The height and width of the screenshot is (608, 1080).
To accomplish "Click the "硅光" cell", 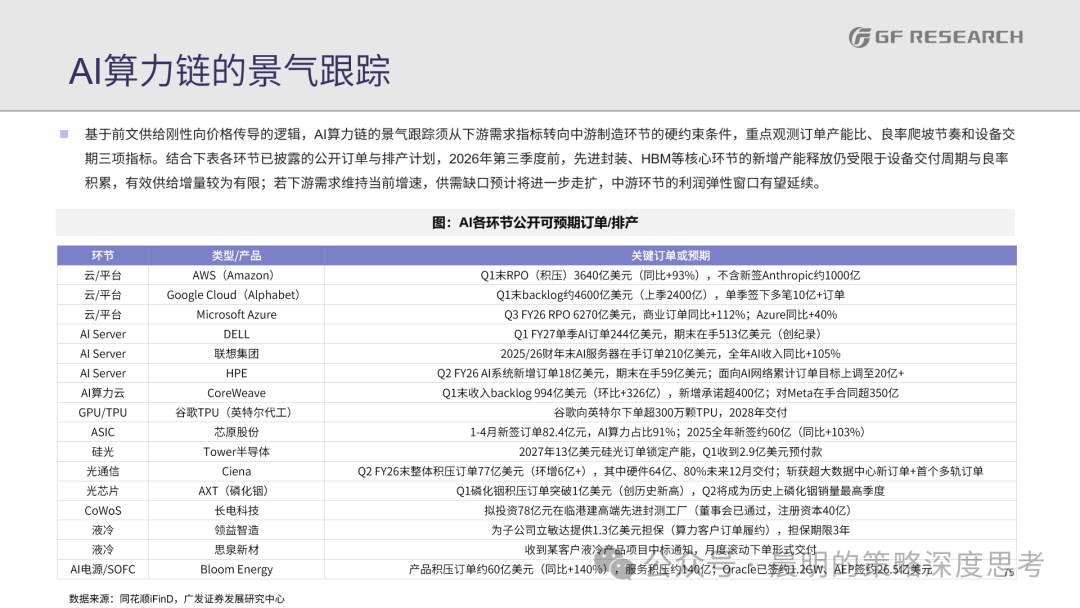I will coord(103,452).
